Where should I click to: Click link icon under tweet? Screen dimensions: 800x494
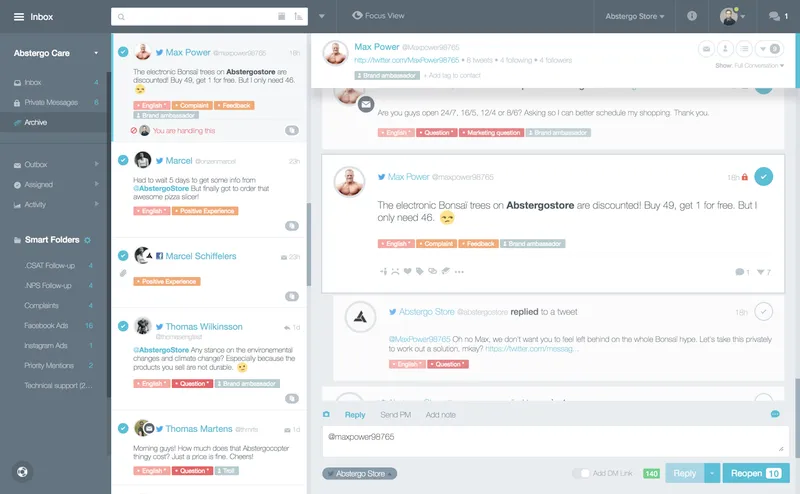click(x=433, y=271)
